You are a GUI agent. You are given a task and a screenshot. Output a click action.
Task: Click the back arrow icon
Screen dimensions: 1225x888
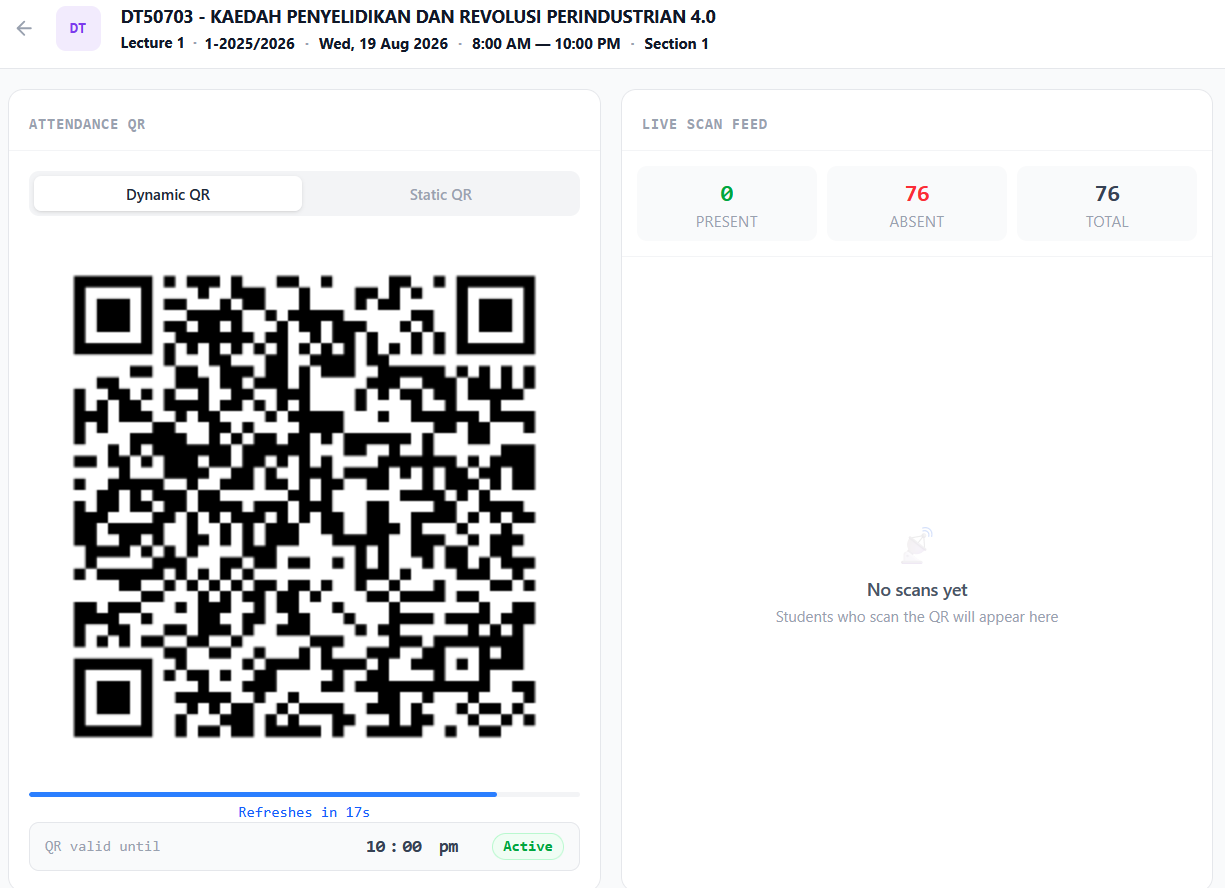coord(24,28)
